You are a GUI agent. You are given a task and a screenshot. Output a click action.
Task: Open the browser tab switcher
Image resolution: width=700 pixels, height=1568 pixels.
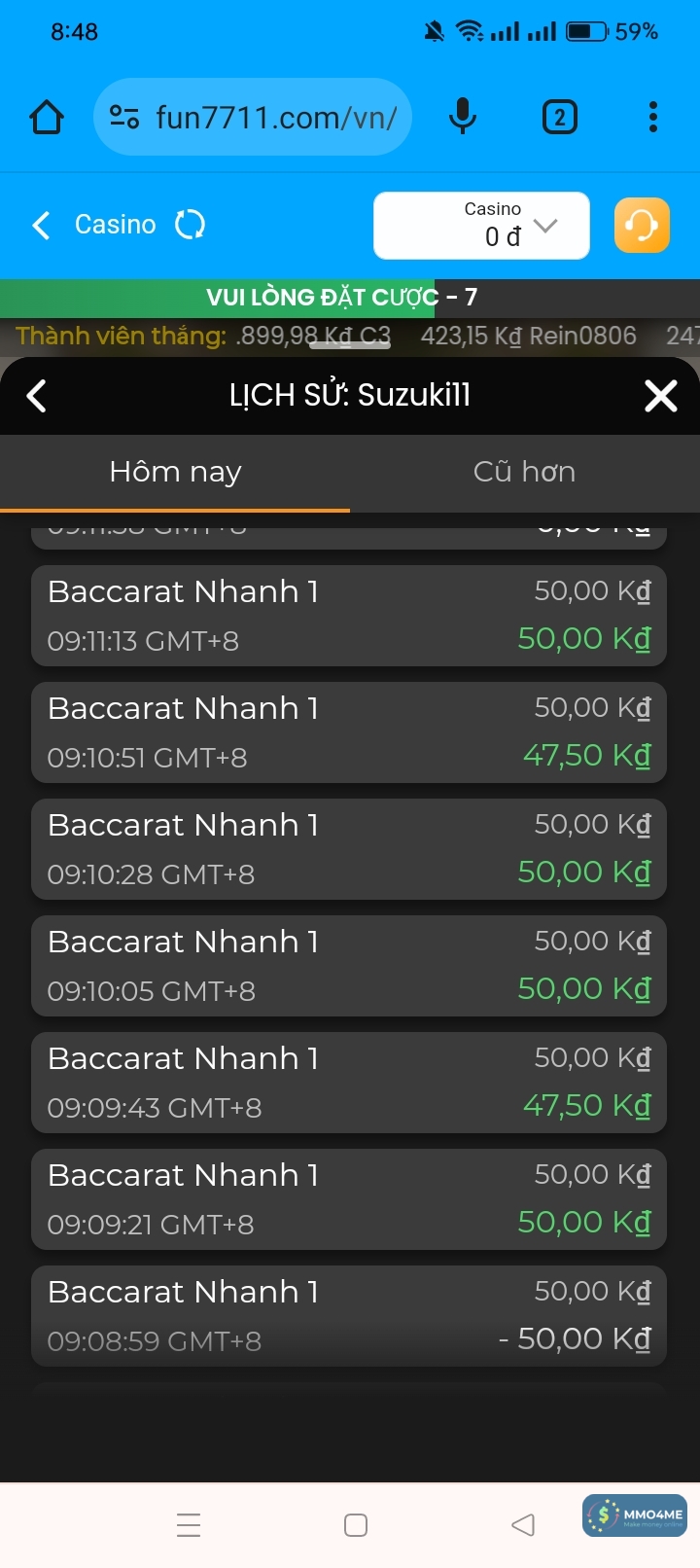(x=559, y=118)
